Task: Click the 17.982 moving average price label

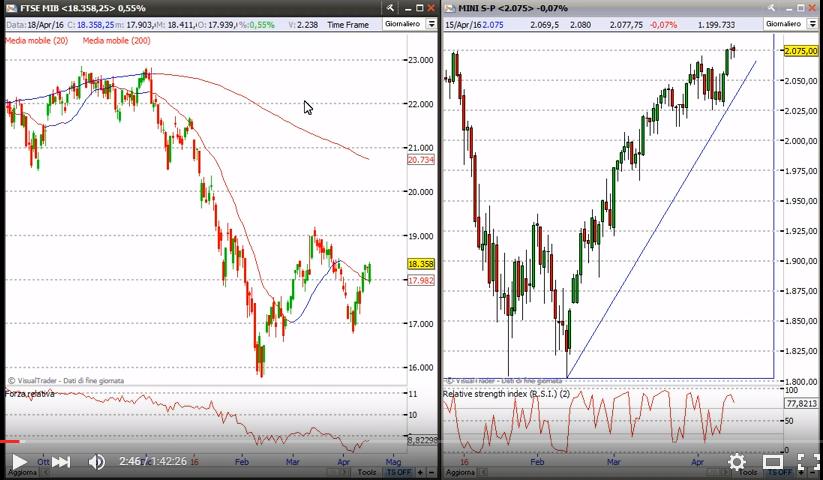Action: (x=421, y=281)
